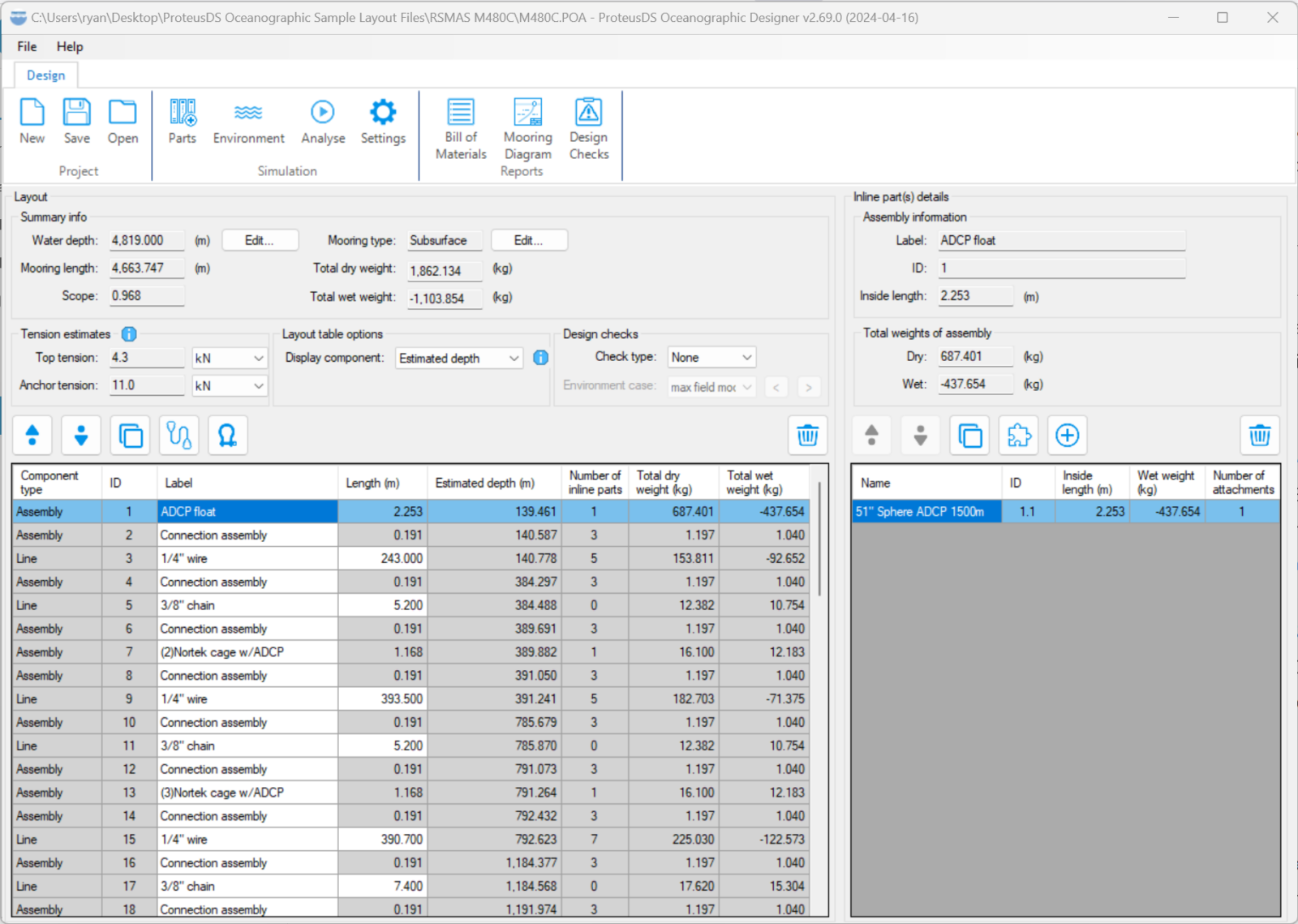Delete selected layout component with trash icon
The image size is (1298, 924).
click(x=807, y=436)
